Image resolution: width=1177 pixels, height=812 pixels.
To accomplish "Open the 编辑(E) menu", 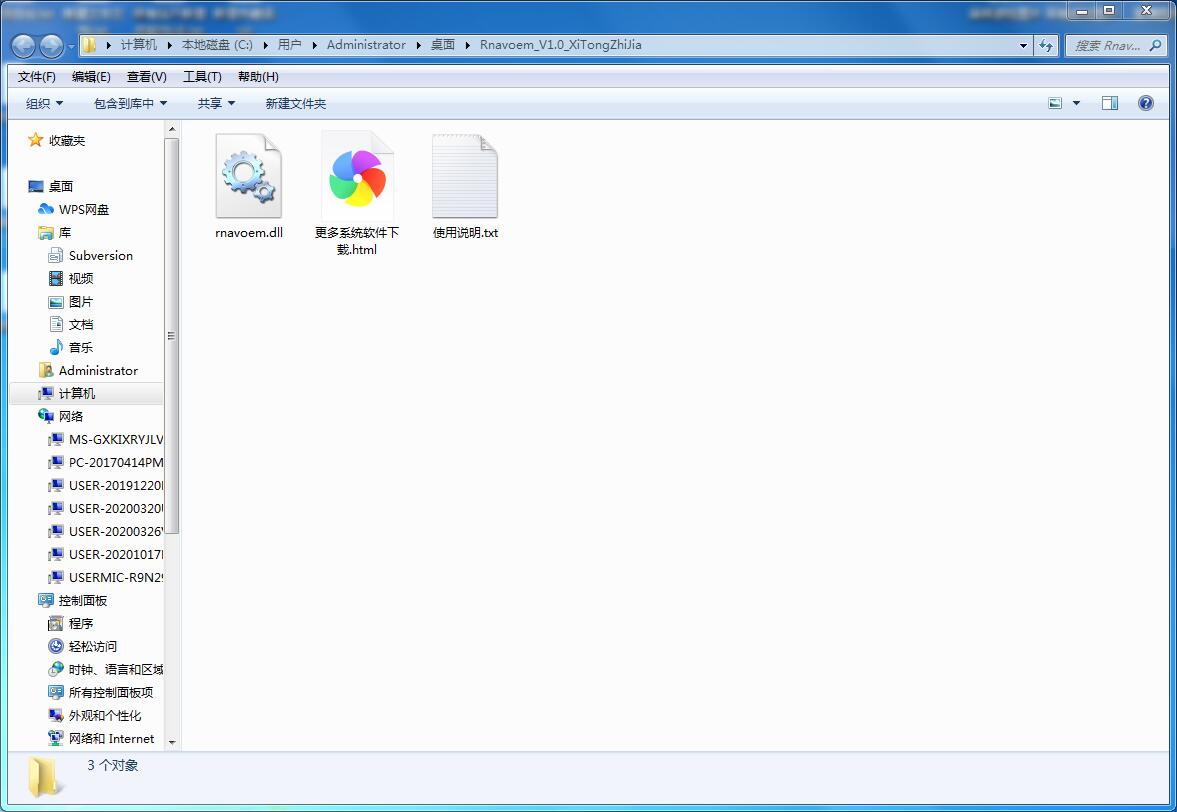I will pos(91,77).
